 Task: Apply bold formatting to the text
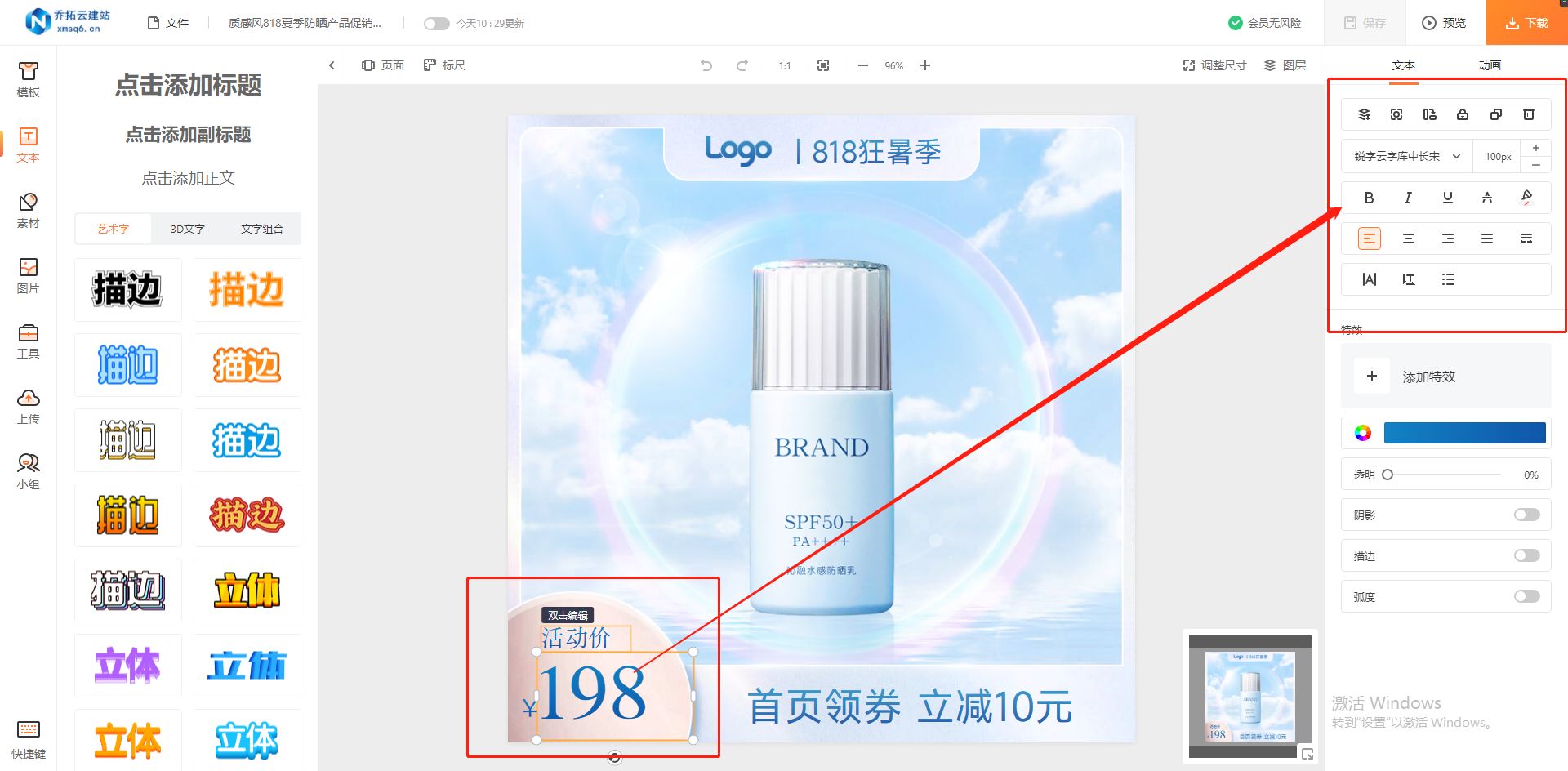(x=1369, y=197)
